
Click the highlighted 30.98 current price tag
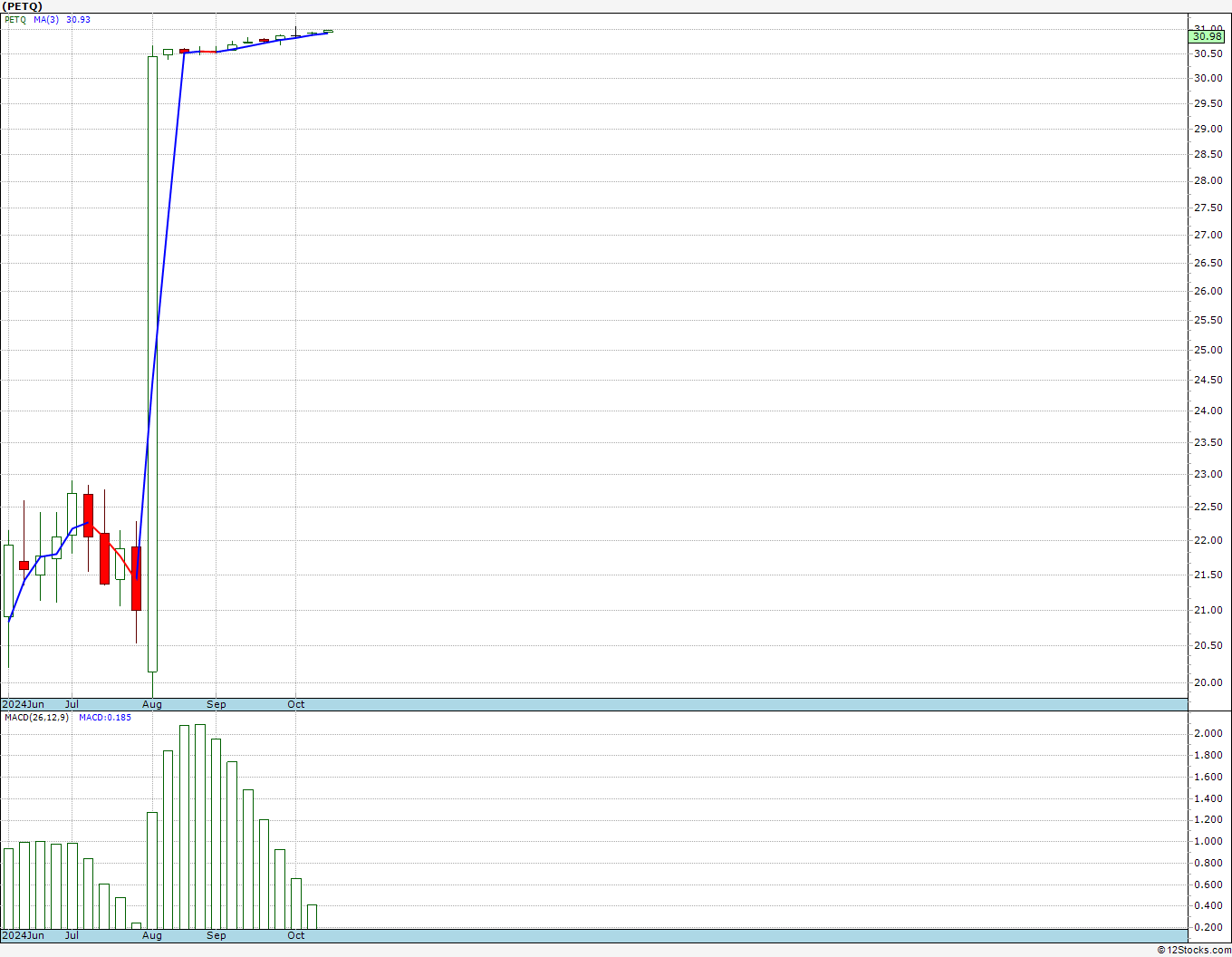click(1207, 36)
